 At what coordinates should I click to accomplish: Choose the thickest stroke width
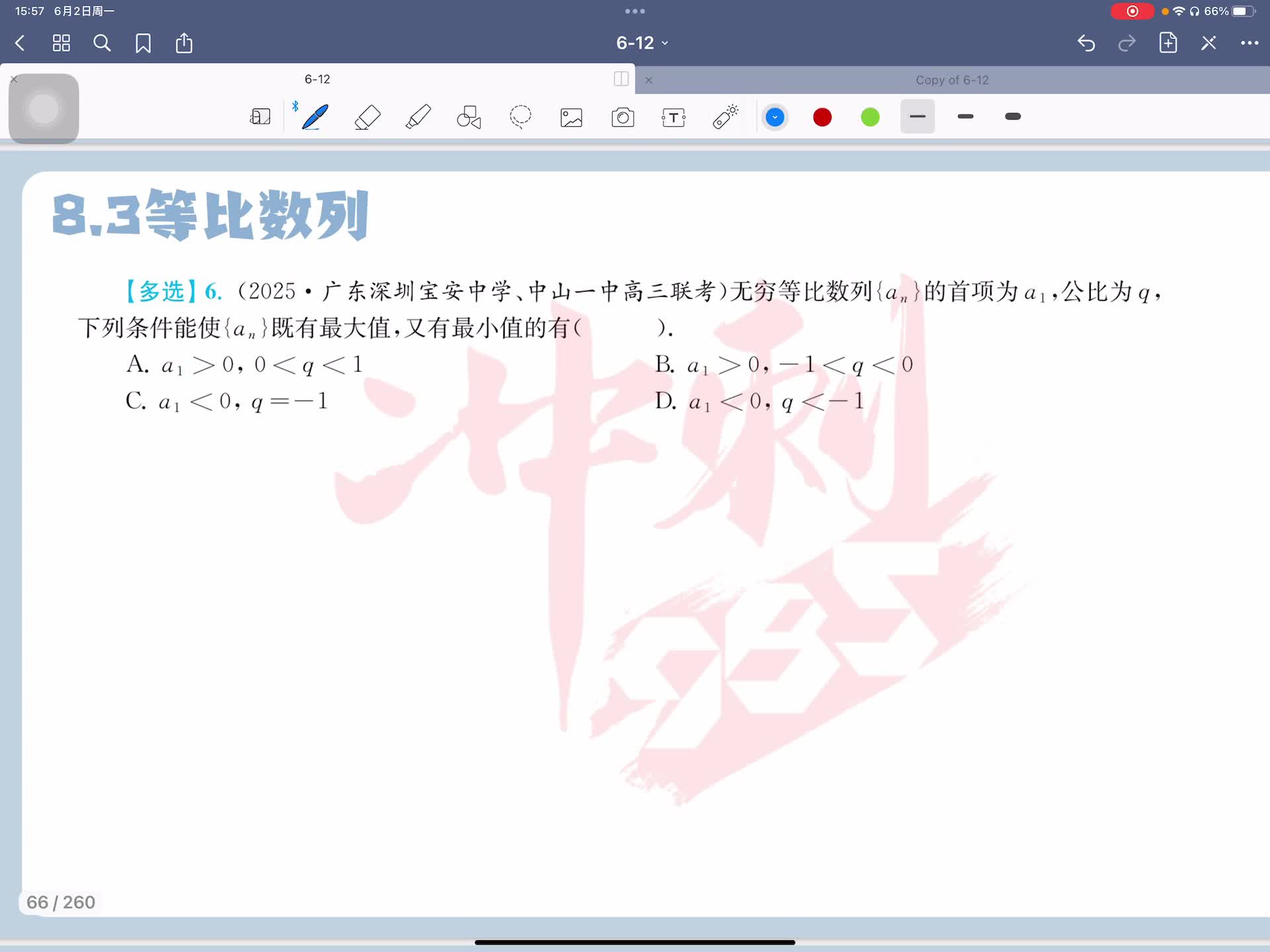(1013, 117)
